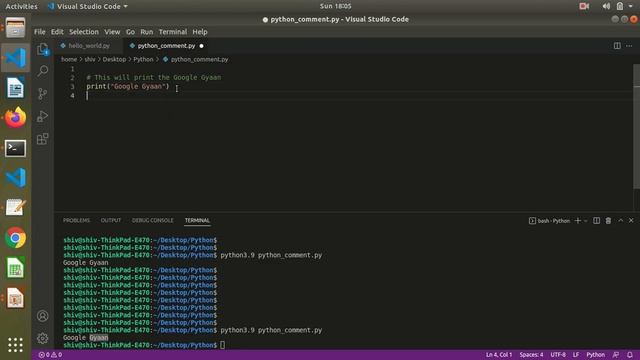The height and width of the screenshot is (360, 640).
Task: Create a new terminal with plus icon
Action: [x=578, y=220]
